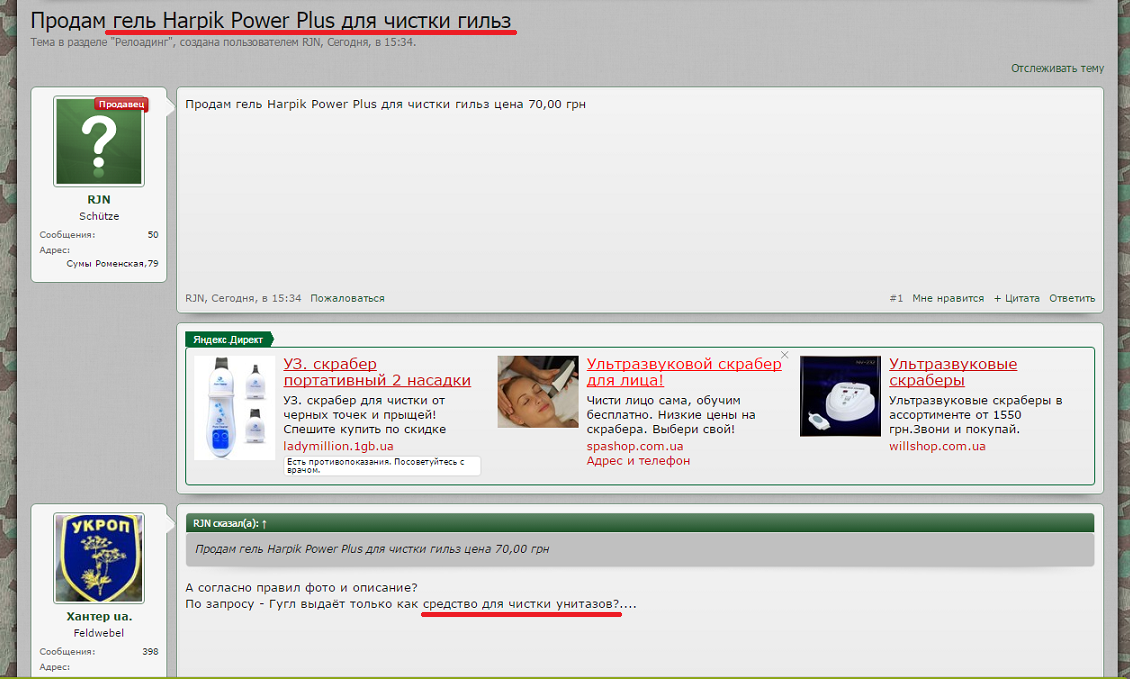Click the rank label Feldwebel
The image size is (1130, 679).
pos(99,633)
